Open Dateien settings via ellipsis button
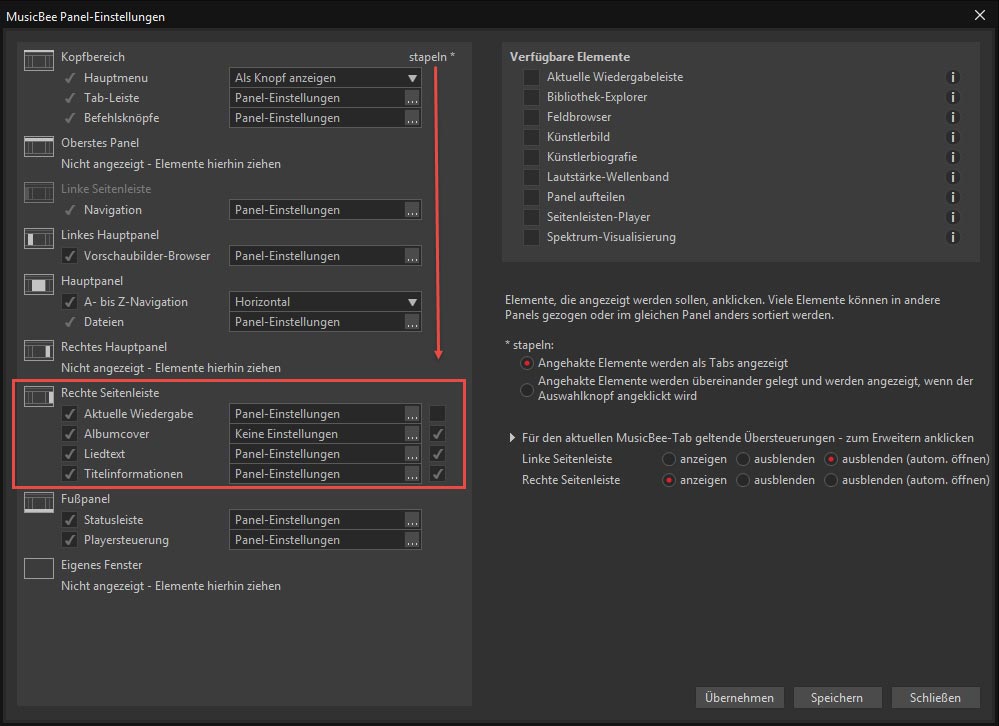The width and height of the screenshot is (999, 726). point(412,322)
